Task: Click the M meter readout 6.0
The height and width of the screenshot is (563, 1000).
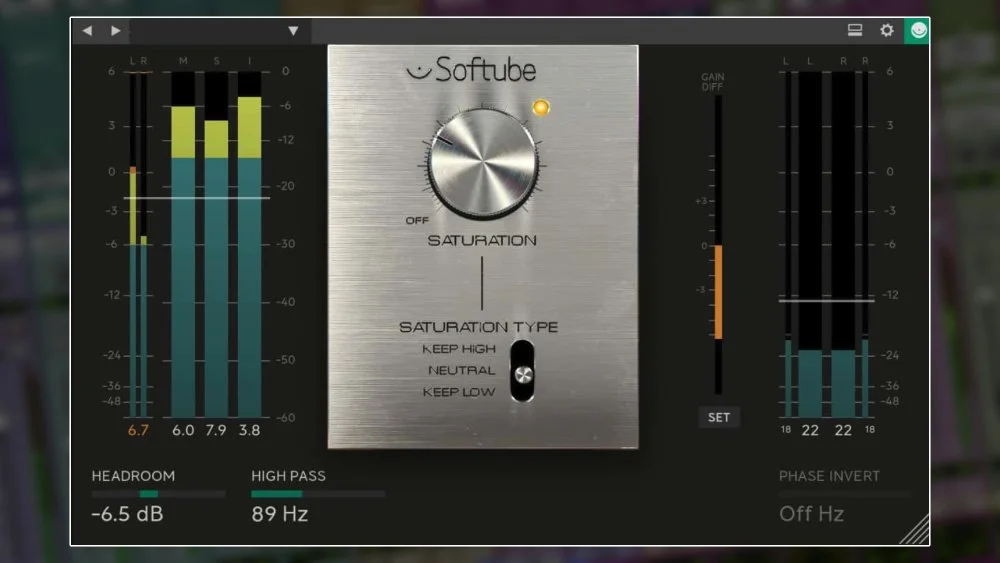Action: (x=183, y=430)
